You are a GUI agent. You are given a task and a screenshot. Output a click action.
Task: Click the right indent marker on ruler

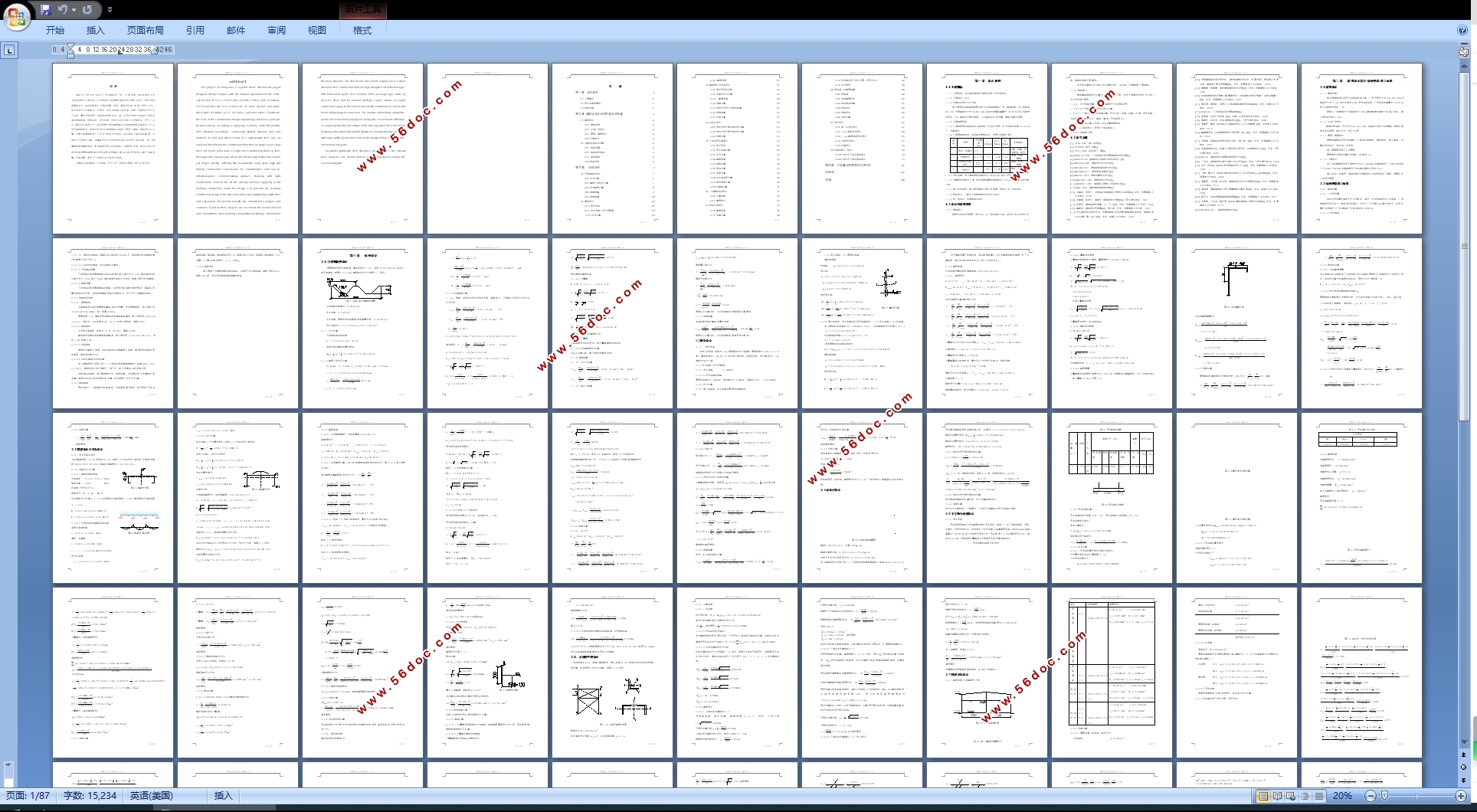click(154, 51)
